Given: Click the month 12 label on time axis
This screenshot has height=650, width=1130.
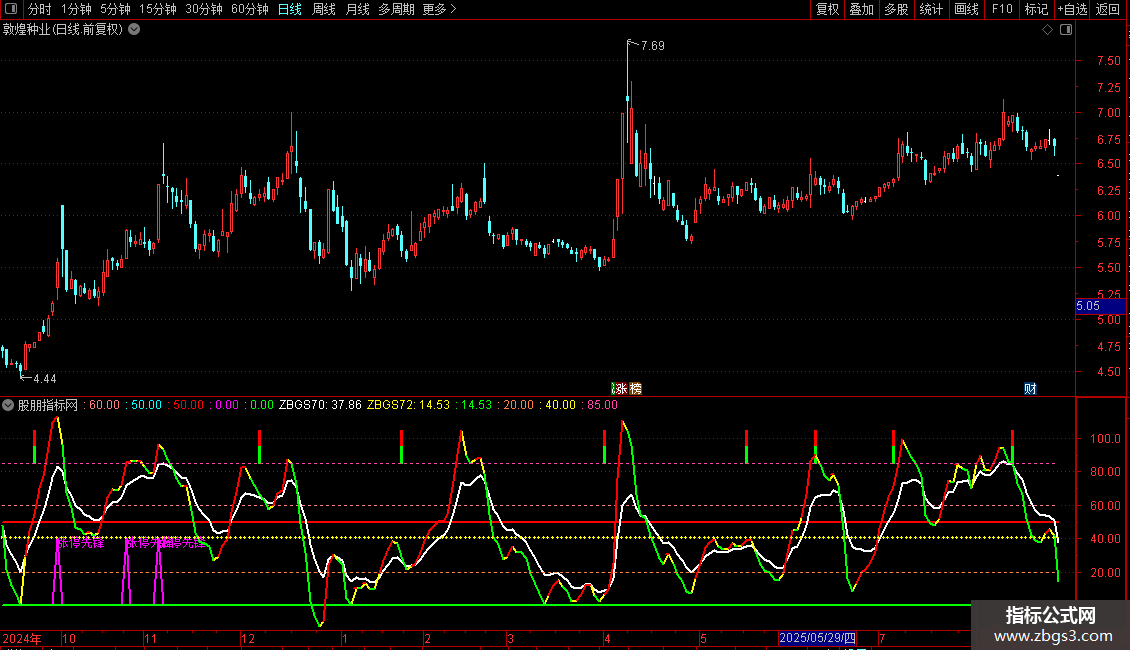Looking at the screenshot, I should pos(247,638).
